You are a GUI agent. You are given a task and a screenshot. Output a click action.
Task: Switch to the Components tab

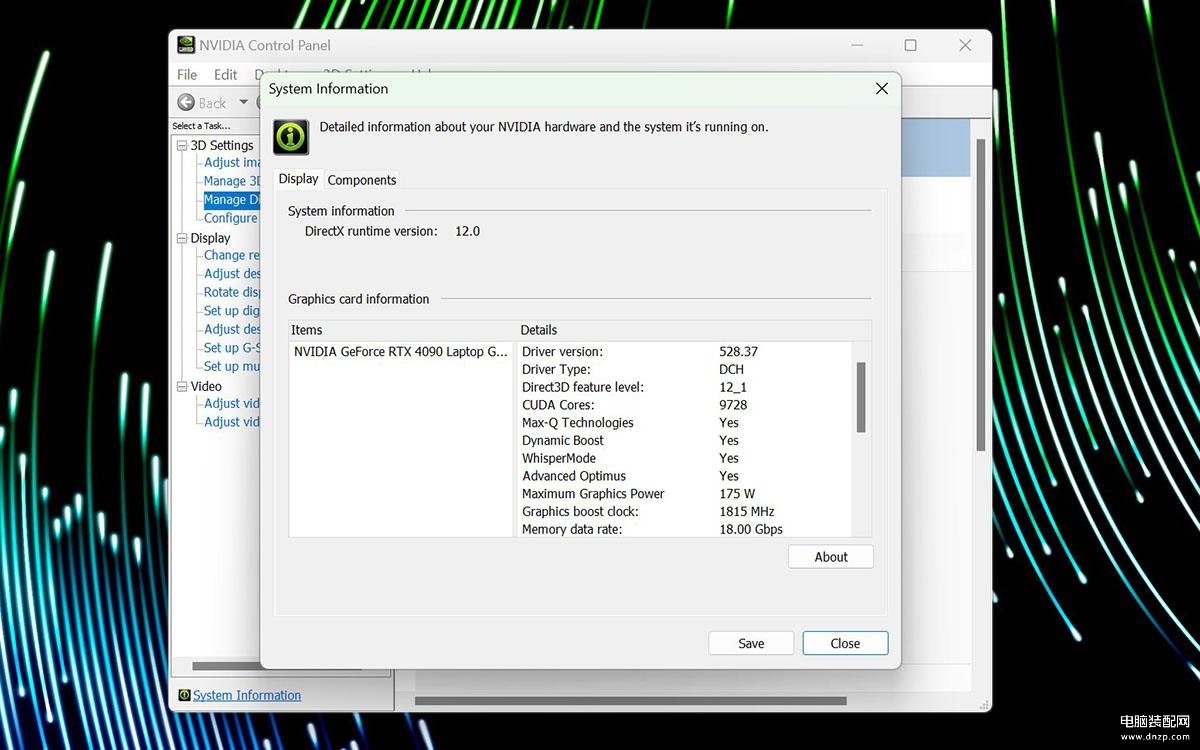(362, 180)
